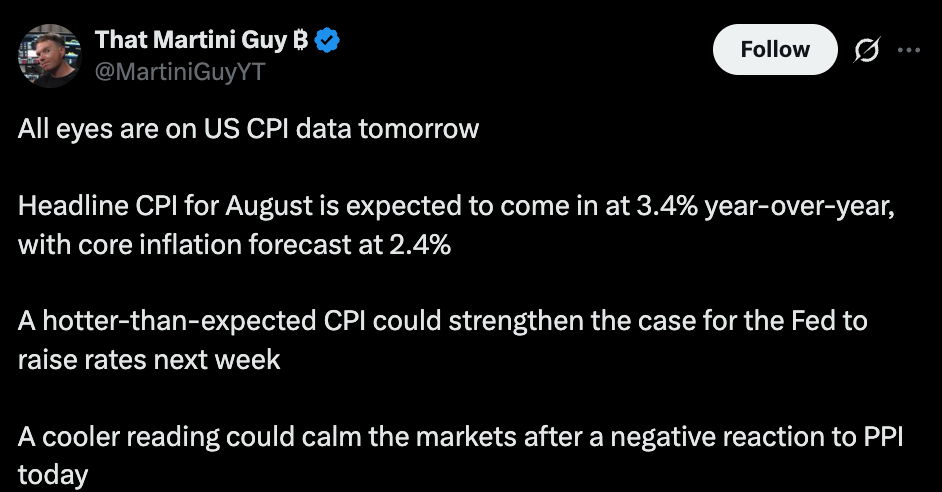Click the "raise rates next week" line
The width and height of the screenshot is (942, 492).
(x=149, y=360)
